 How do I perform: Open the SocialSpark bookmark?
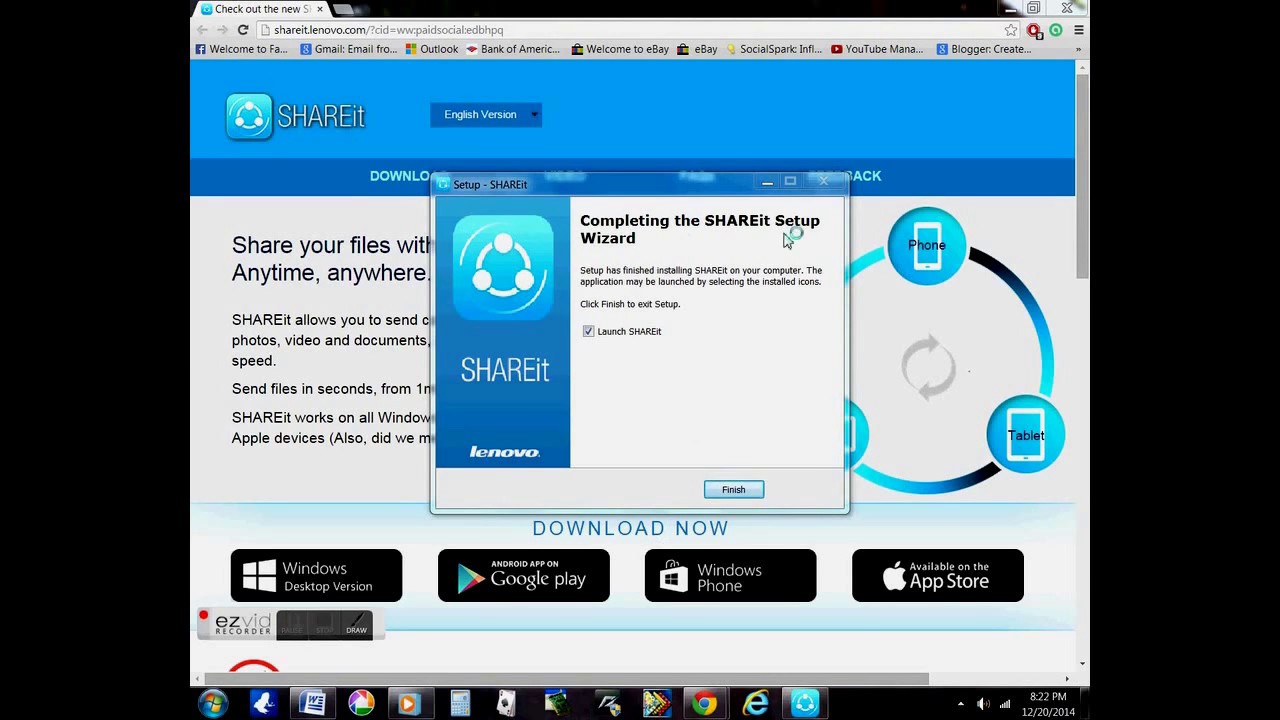tap(774, 49)
